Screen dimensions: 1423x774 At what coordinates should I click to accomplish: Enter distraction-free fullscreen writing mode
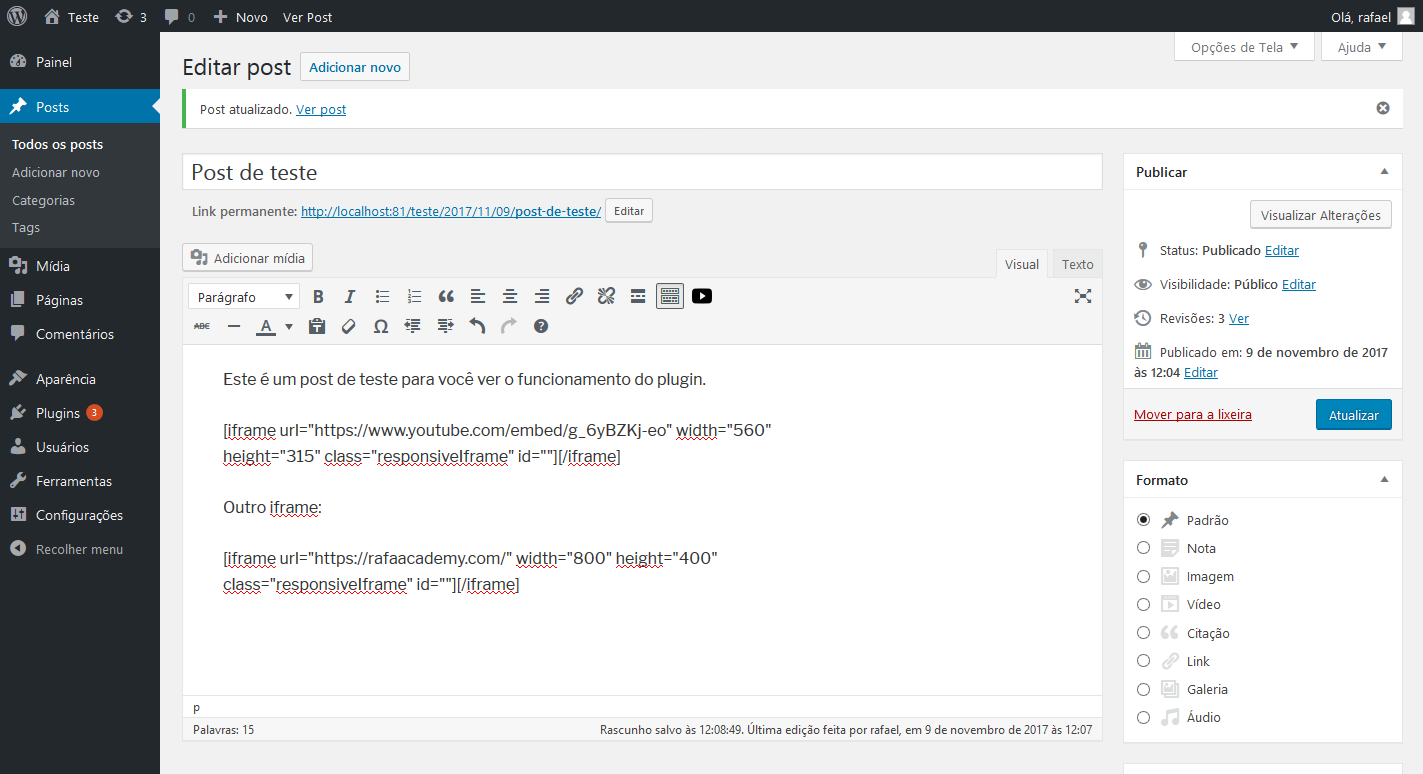click(x=1082, y=296)
